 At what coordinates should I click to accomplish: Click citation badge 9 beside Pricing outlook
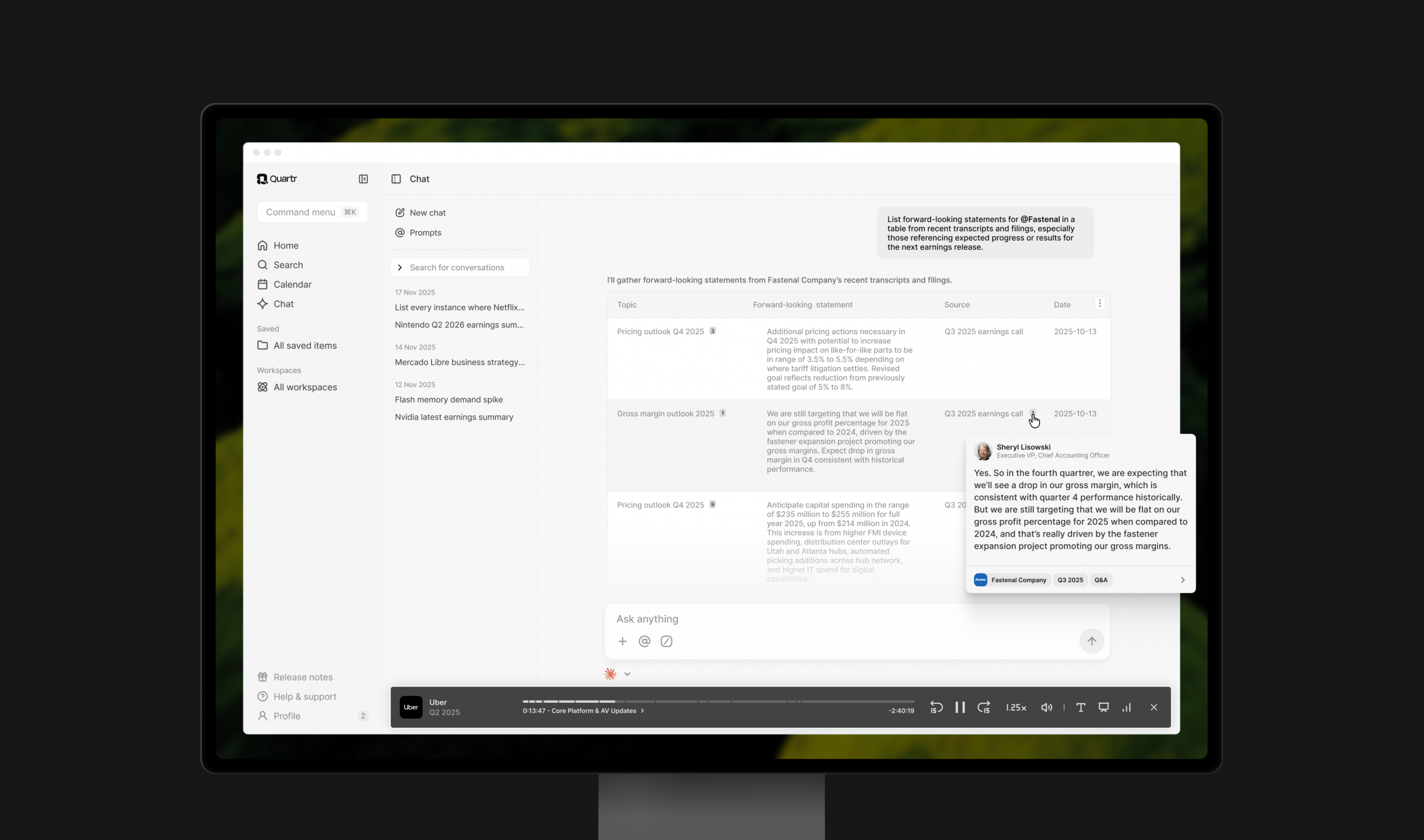[x=713, y=504]
